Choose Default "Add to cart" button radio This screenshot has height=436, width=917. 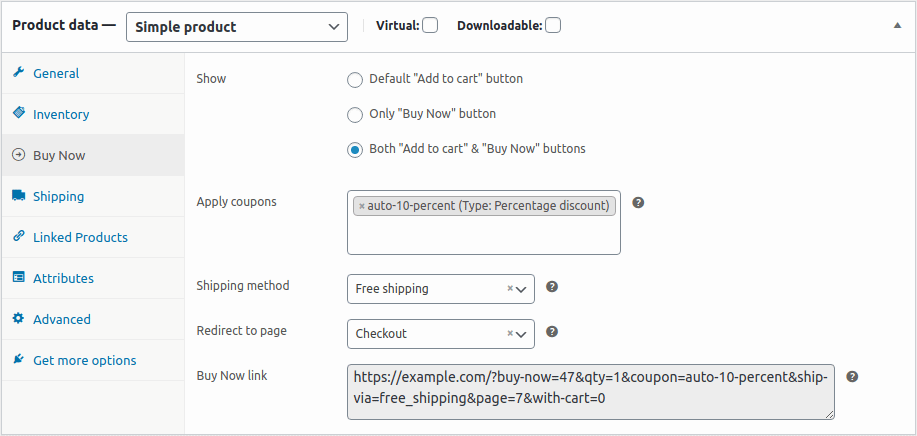354,79
